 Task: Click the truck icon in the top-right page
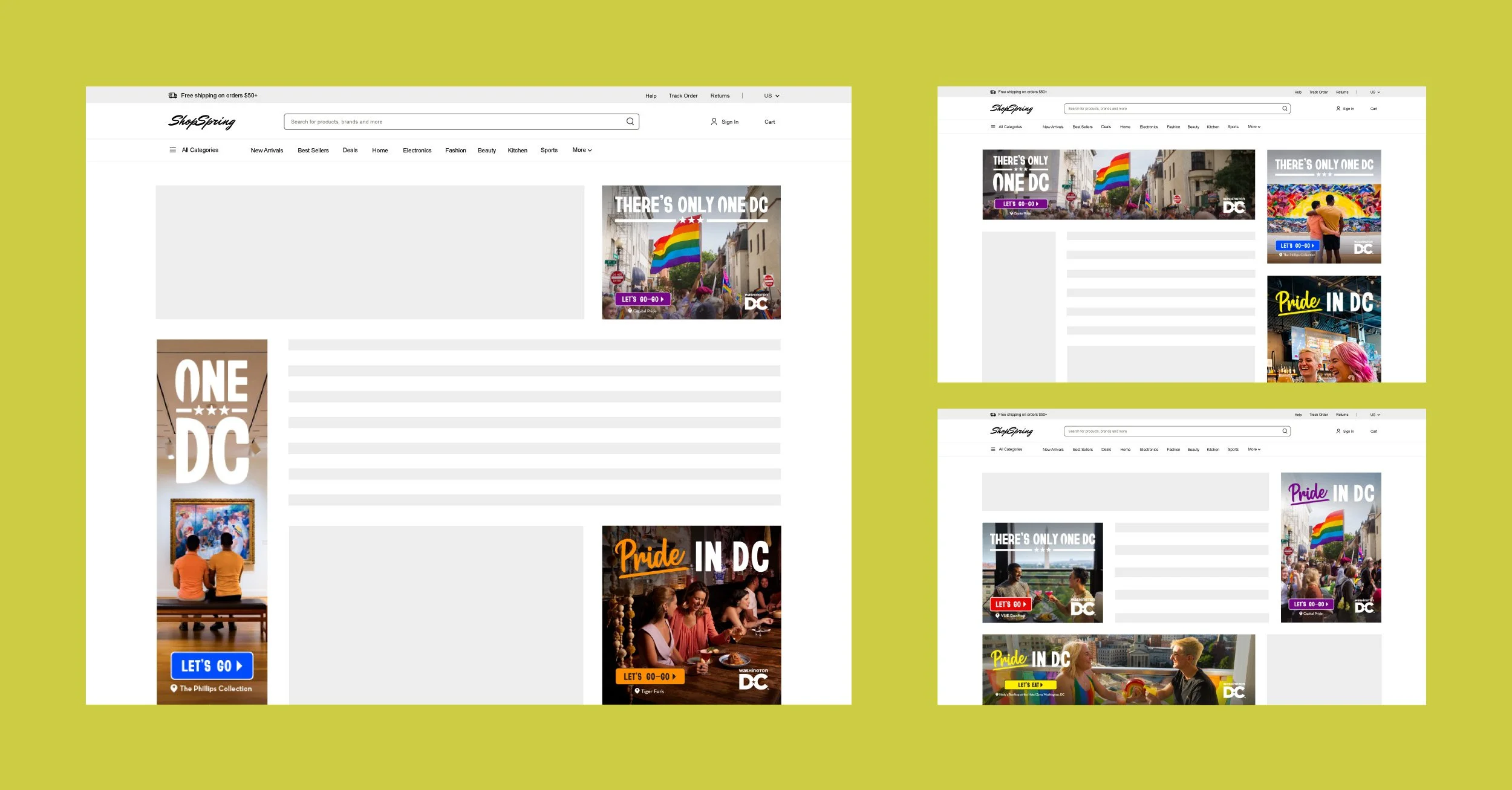993,92
